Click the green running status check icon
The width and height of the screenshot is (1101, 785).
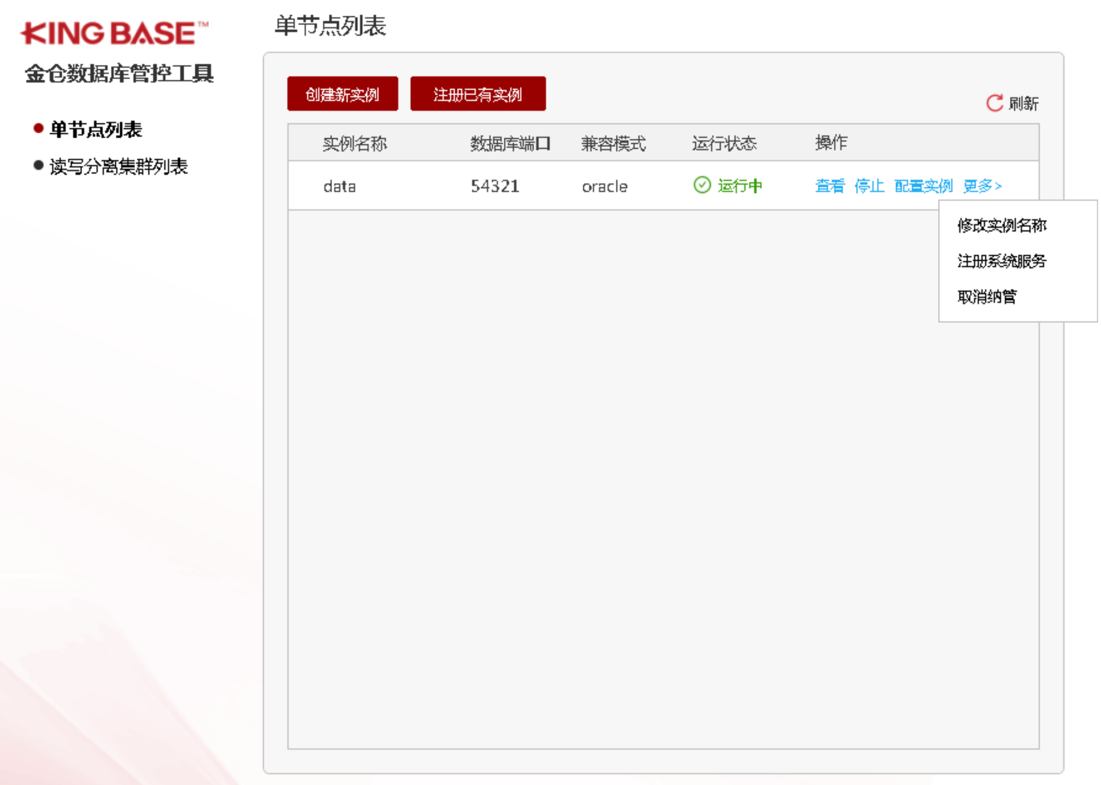tap(702, 185)
